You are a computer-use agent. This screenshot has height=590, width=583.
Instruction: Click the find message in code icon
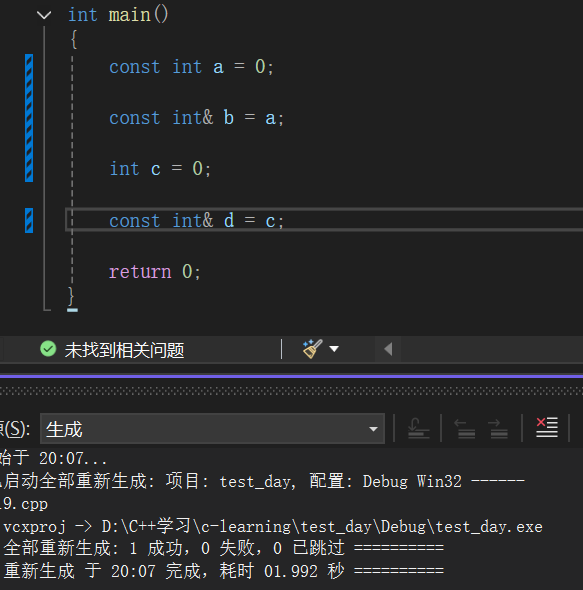(418, 428)
